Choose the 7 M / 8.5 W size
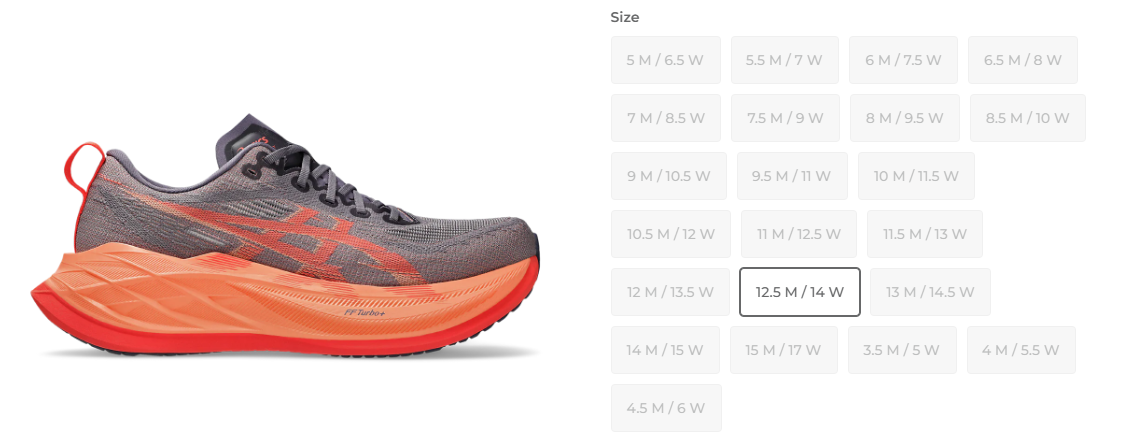Image resolution: width=1121 pixels, height=443 pixels. (666, 118)
